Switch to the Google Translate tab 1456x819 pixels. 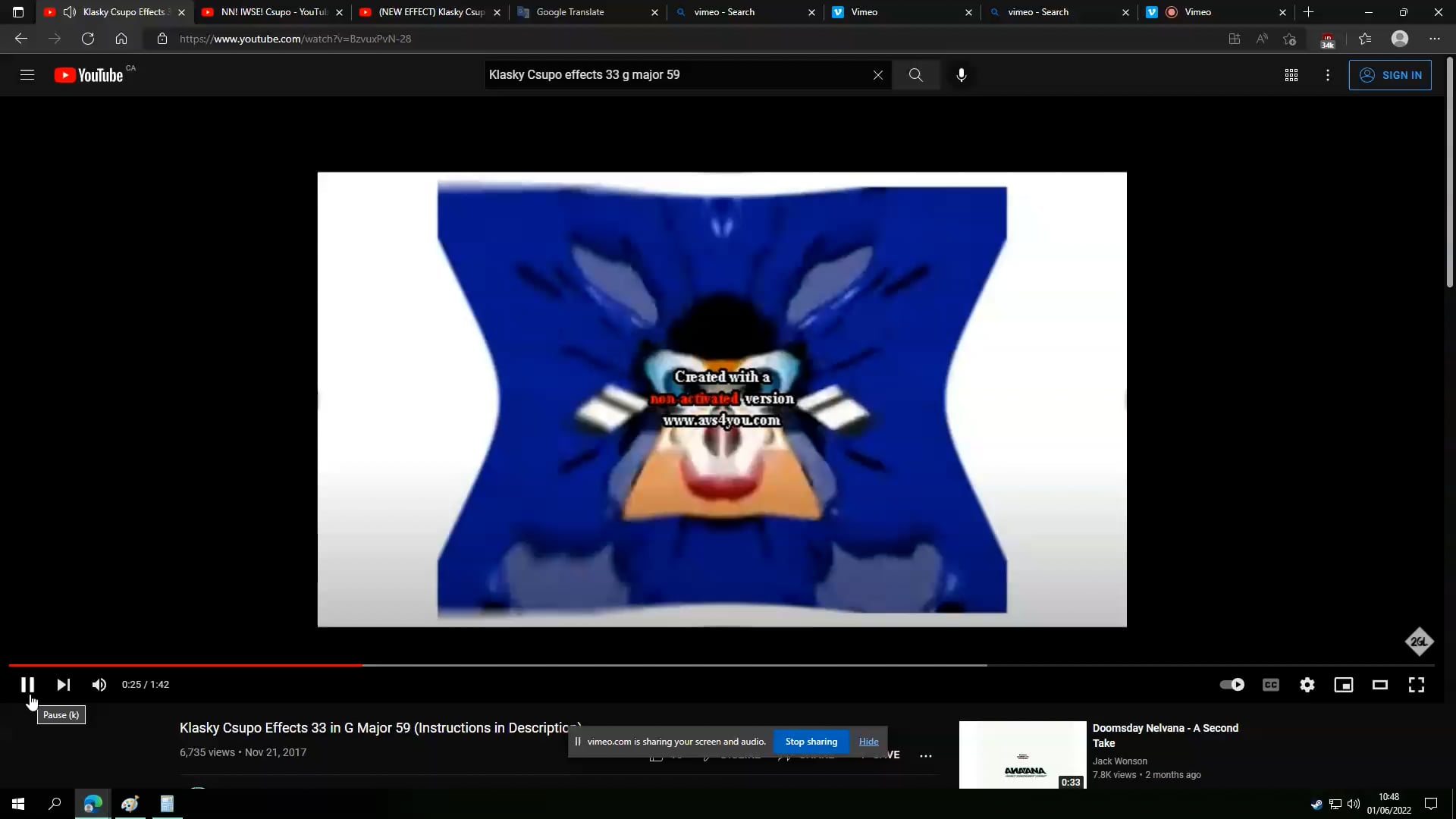tap(570, 12)
